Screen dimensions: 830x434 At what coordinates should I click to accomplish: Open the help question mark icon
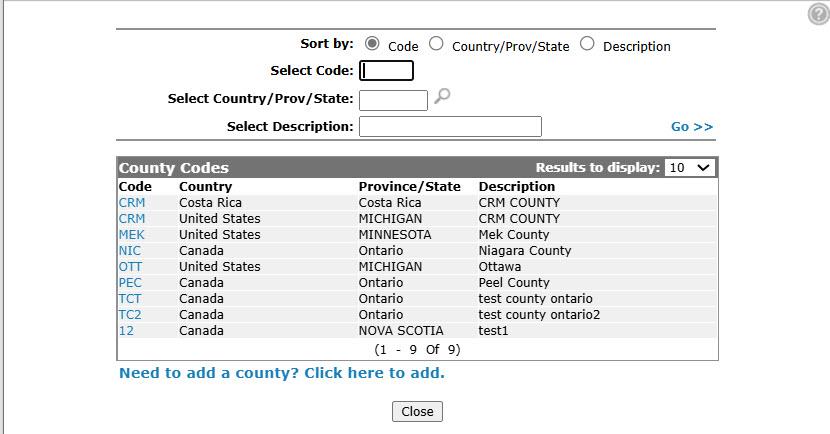tap(818, 14)
